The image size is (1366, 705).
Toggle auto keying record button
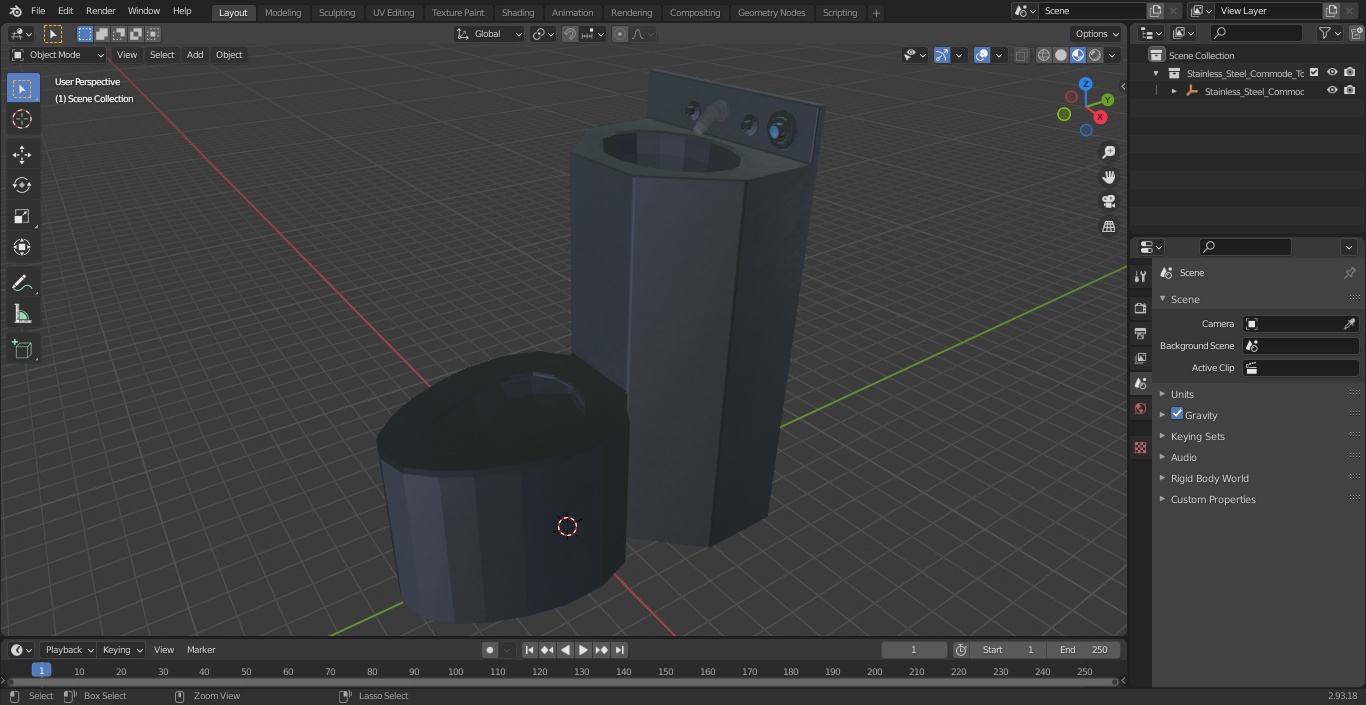click(490, 650)
